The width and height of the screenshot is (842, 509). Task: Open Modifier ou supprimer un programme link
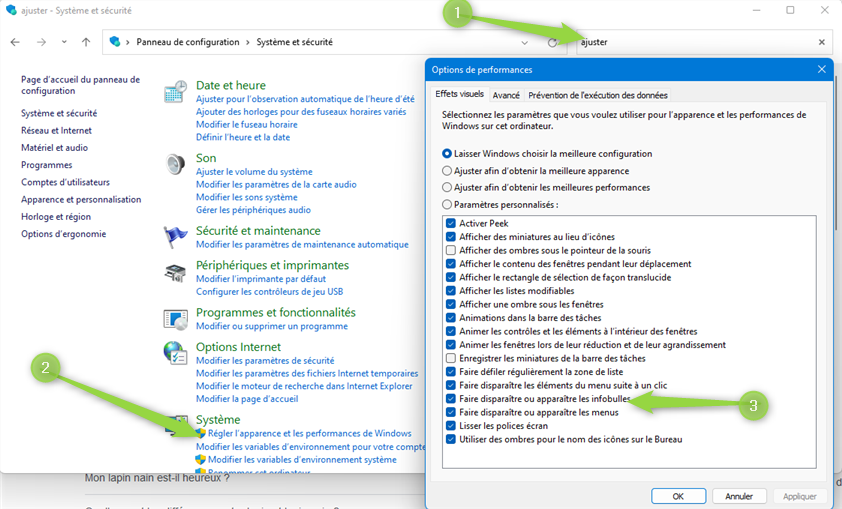(x=272, y=326)
